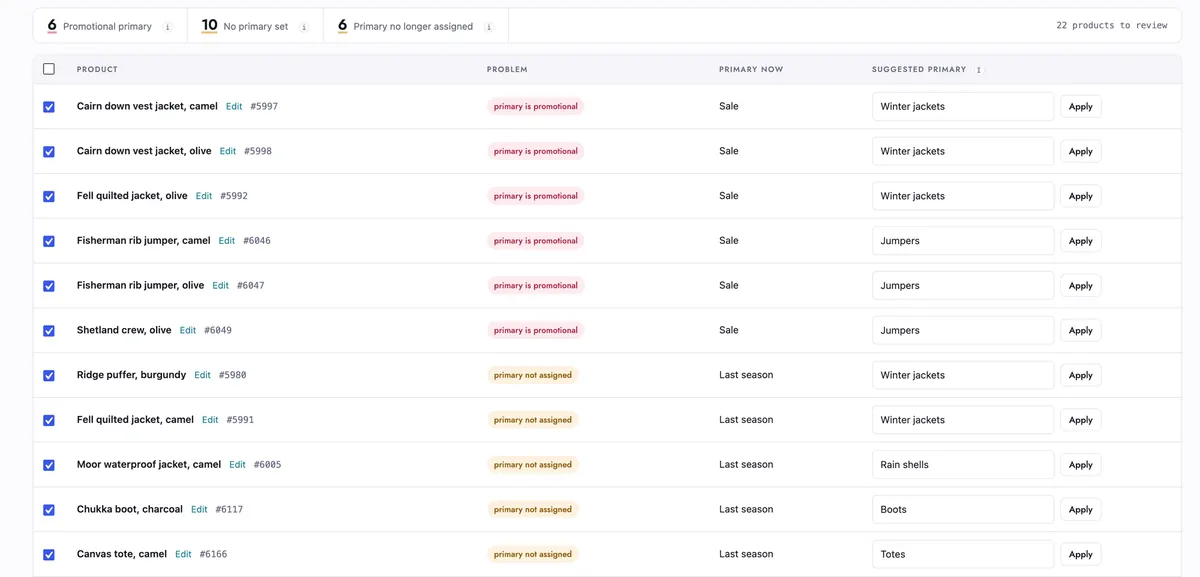Image resolution: width=1200 pixels, height=577 pixels.
Task: Switch to No primary set tab
Action: pos(255,26)
